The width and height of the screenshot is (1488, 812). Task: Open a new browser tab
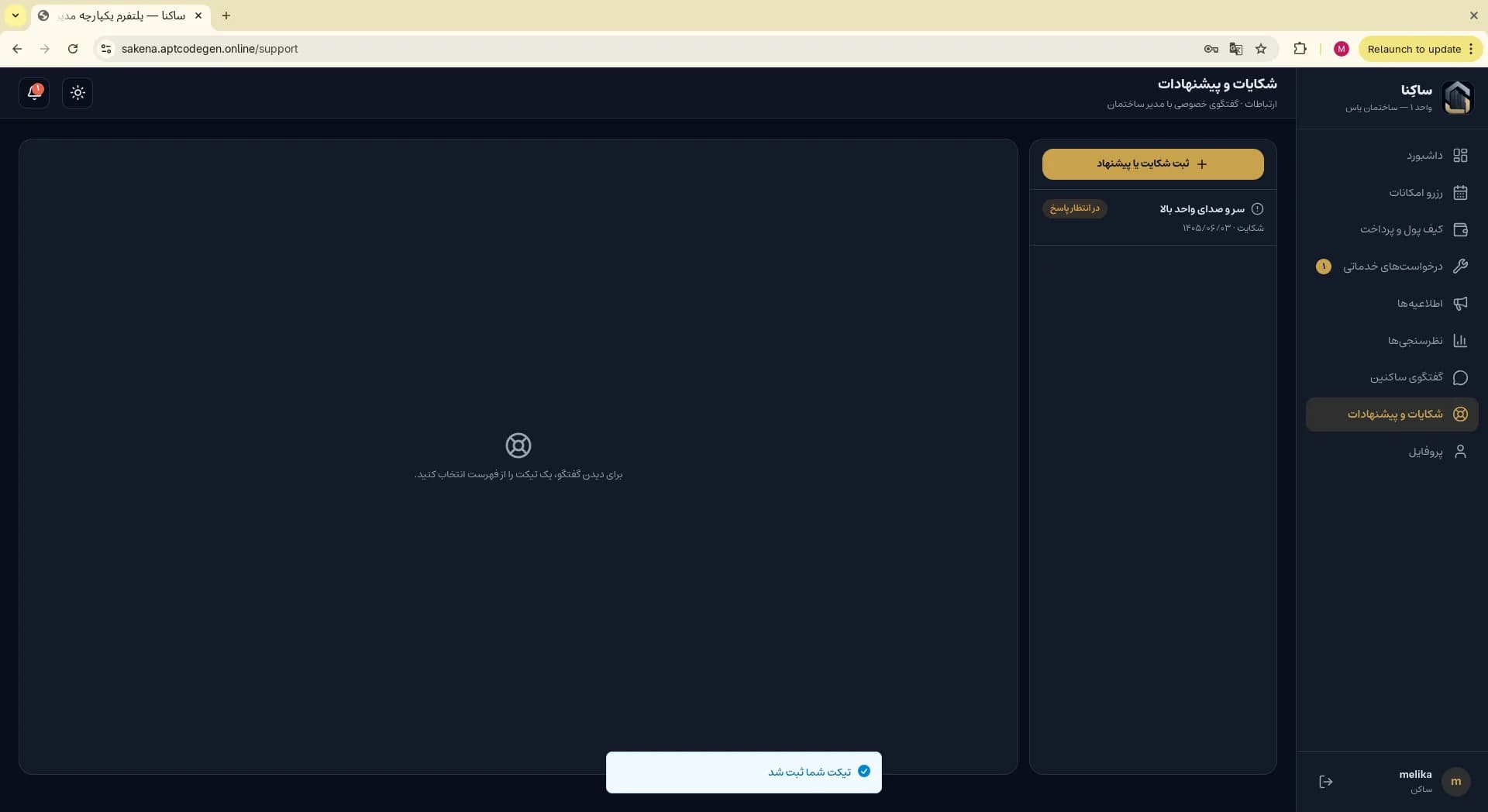[226, 15]
